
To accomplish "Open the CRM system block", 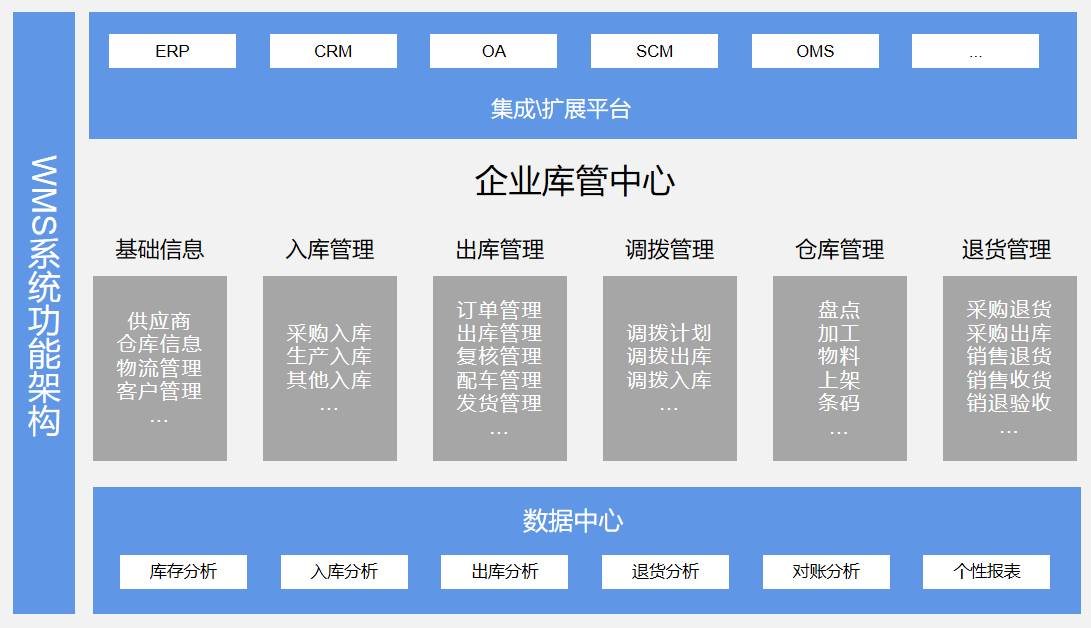I will point(331,50).
